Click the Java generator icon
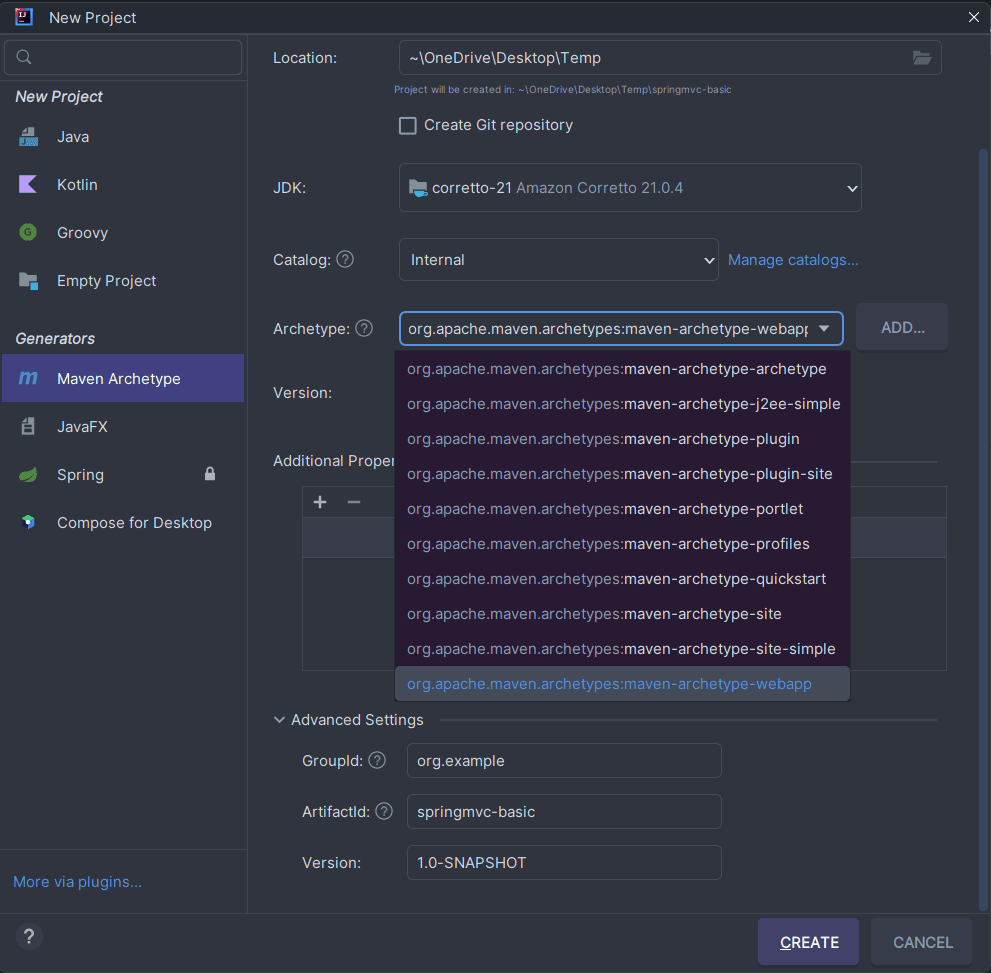The height and width of the screenshot is (973, 991). coord(28,136)
